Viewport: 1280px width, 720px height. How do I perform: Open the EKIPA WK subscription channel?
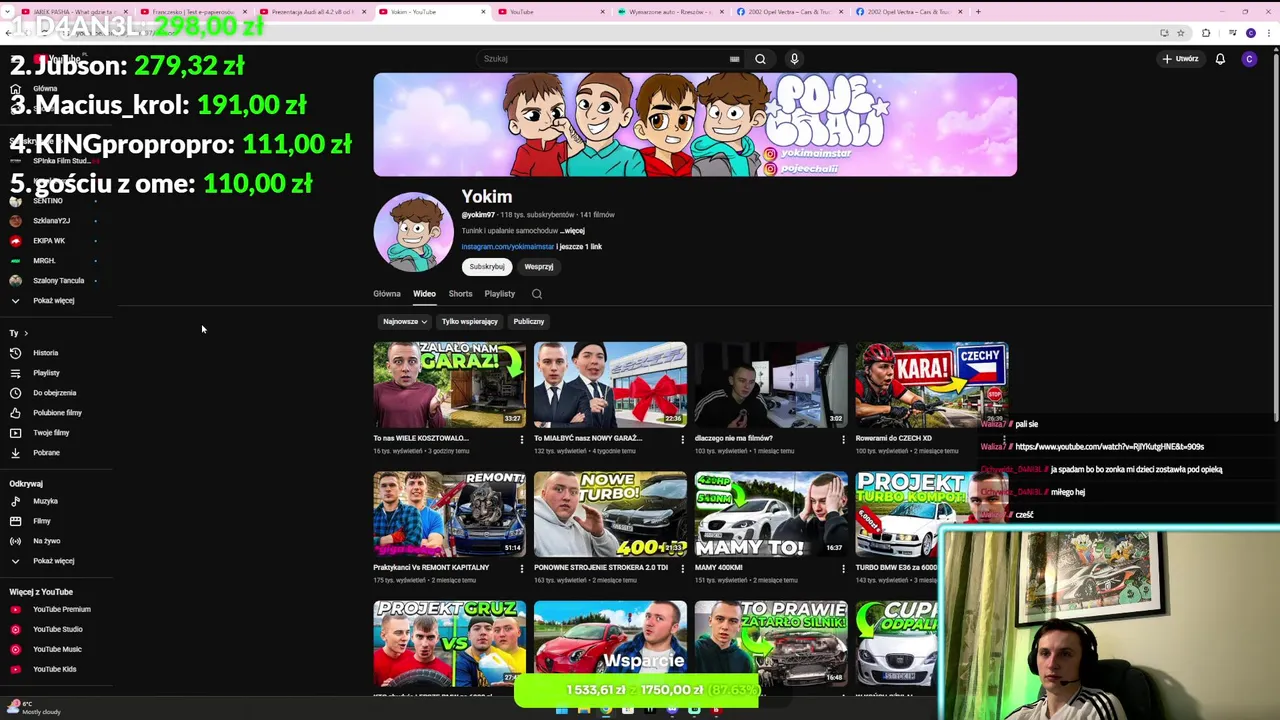click(x=49, y=241)
